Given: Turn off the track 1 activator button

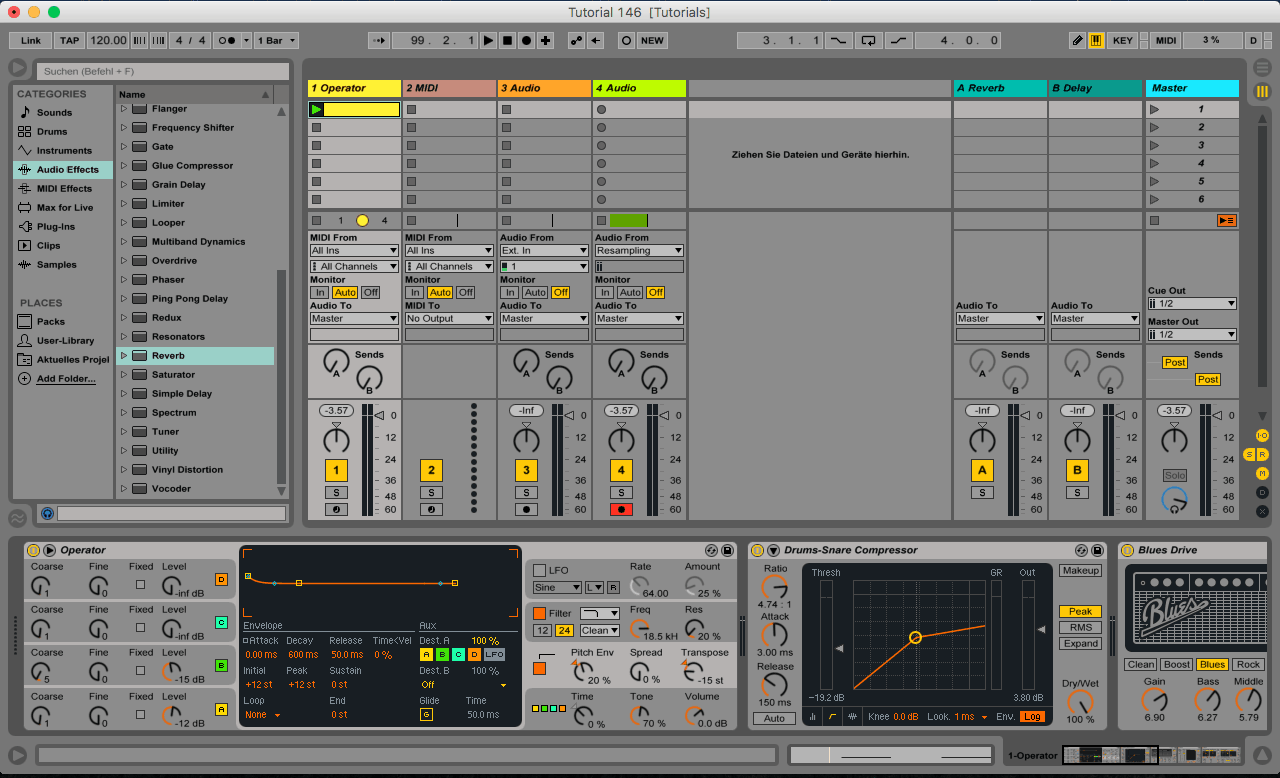Looking at the screenshot, I should tap(336, 471).
